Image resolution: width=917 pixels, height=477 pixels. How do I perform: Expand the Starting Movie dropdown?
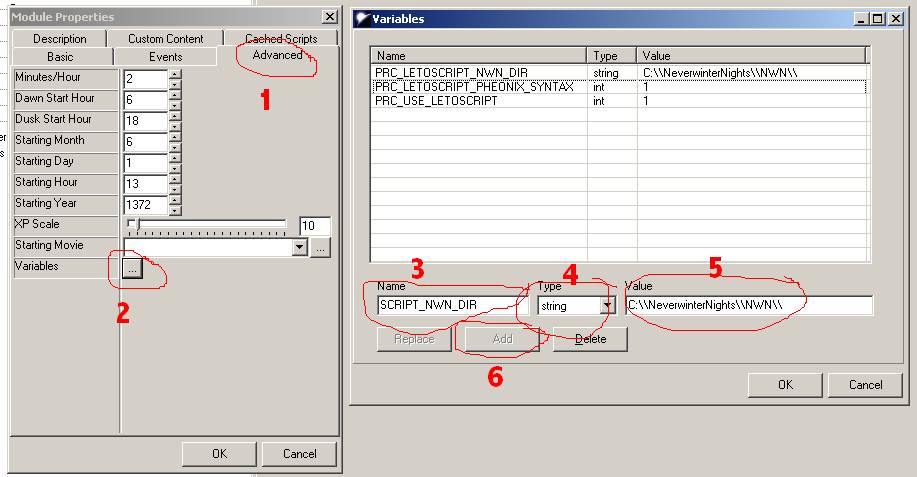coord(298,247)
